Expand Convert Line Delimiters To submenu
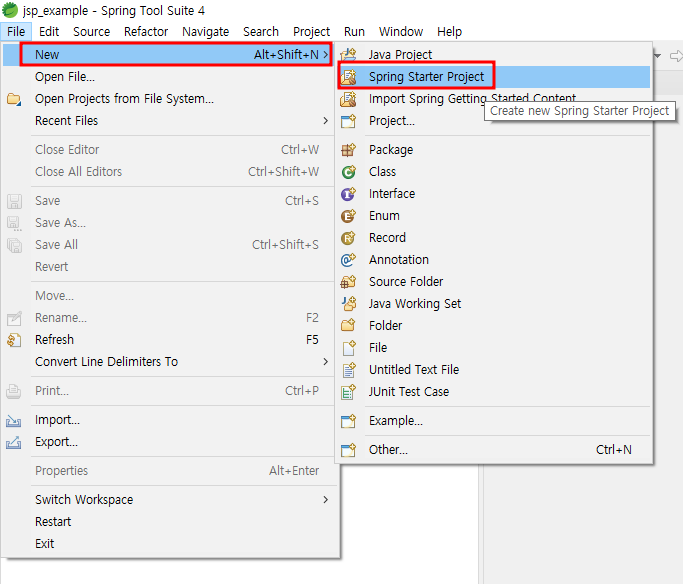The width and height of the screenshot is (683, 584). (x=325, y=361)
